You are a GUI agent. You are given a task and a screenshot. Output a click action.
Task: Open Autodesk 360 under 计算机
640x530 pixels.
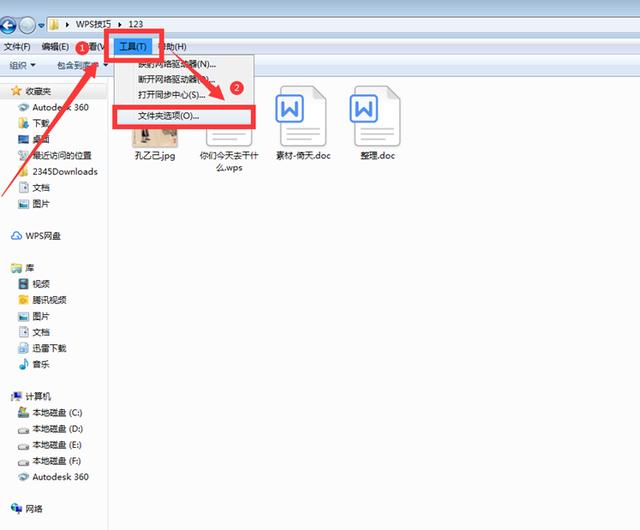pyautogui.click(x=60, y=477)
